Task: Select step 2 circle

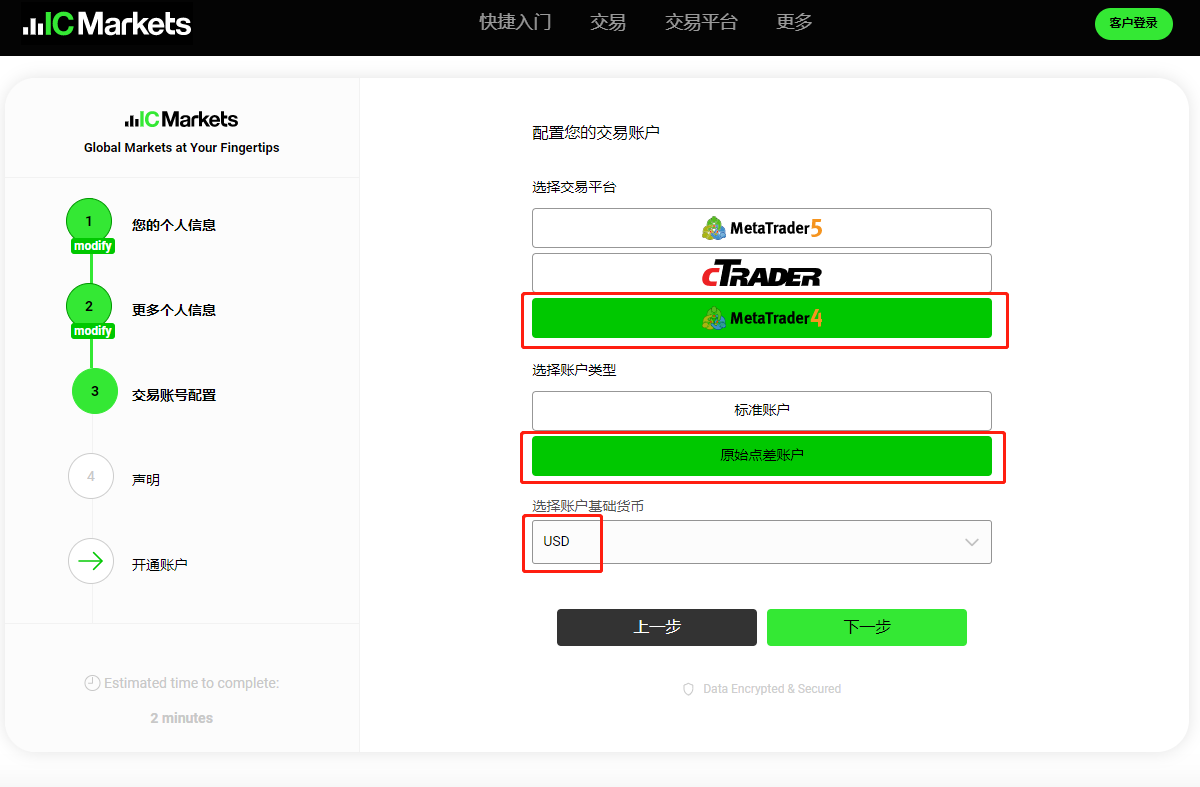Action: click(89, 306)
